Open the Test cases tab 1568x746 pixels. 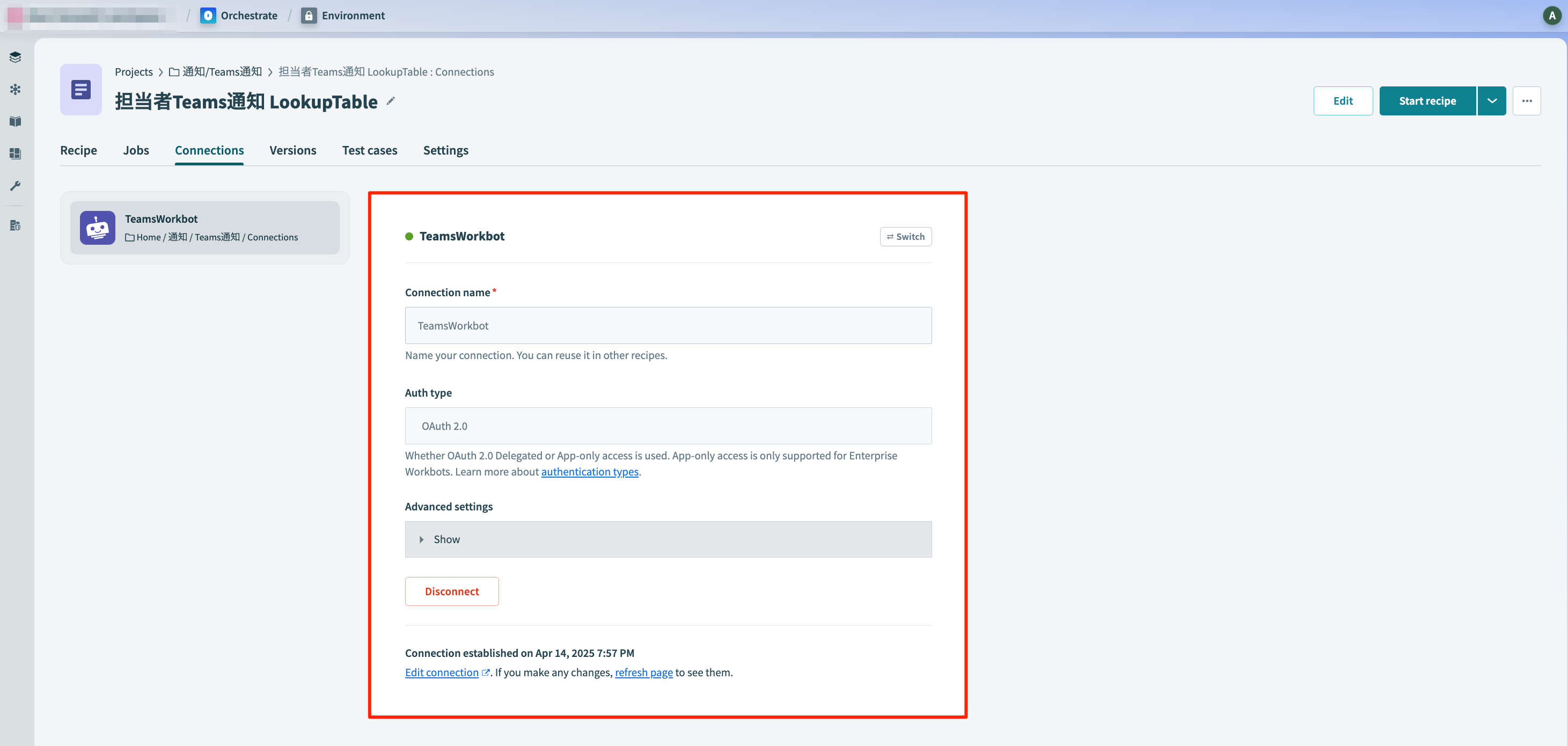[370, 150]
